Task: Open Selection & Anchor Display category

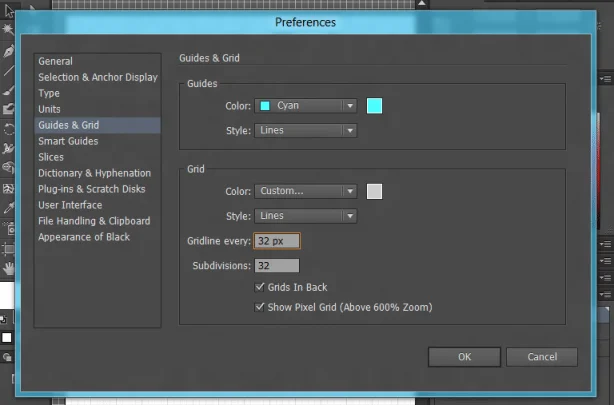Action: [98, 77]
